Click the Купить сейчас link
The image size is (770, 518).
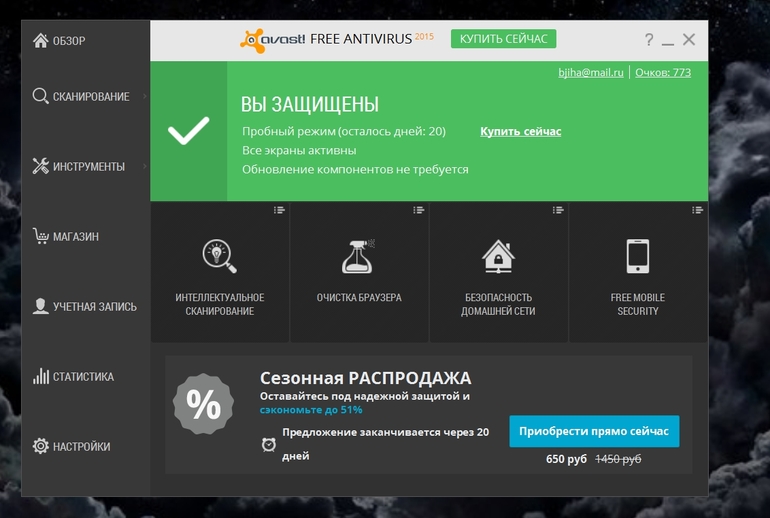click(521, 131)
